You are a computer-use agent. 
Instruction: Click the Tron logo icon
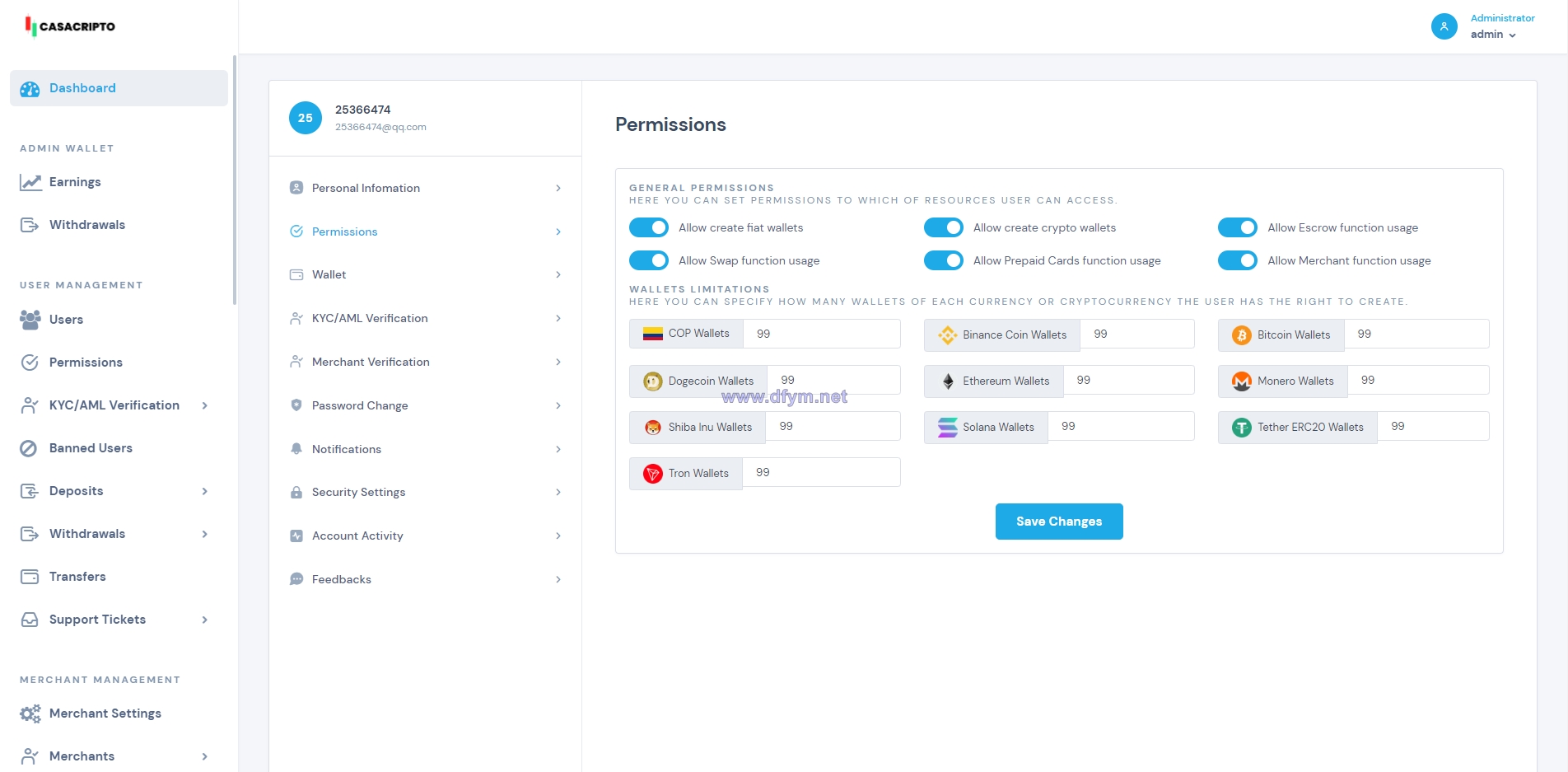click(x=653, y=474)
